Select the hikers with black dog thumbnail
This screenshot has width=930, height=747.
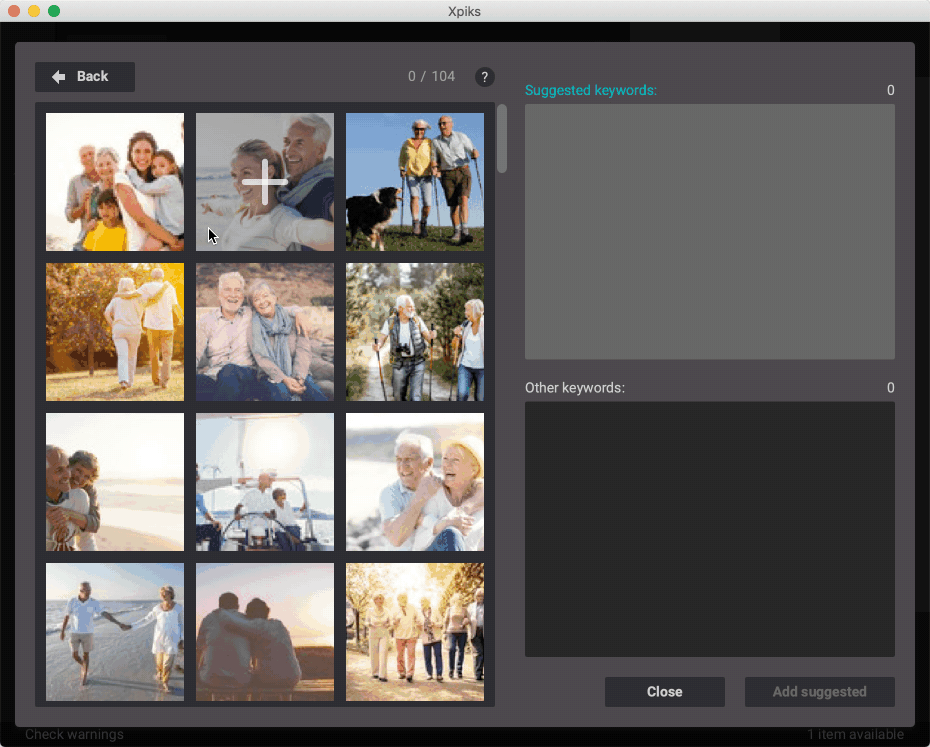[x=415, y=182]
